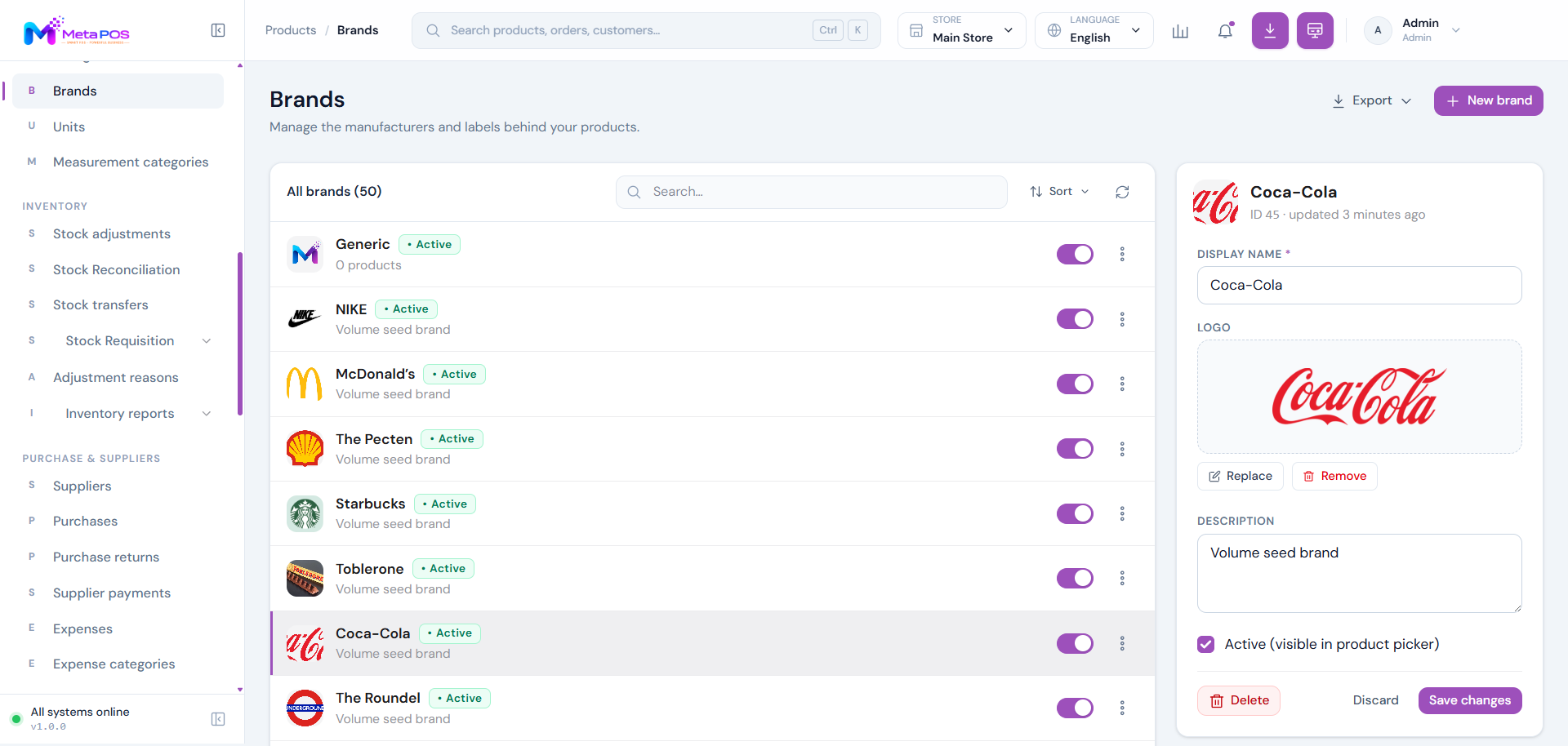This screenshot has width=1568, height=746.
Task: Open Stock Reconciliation in the sidebar
Action: pos(118,270)
